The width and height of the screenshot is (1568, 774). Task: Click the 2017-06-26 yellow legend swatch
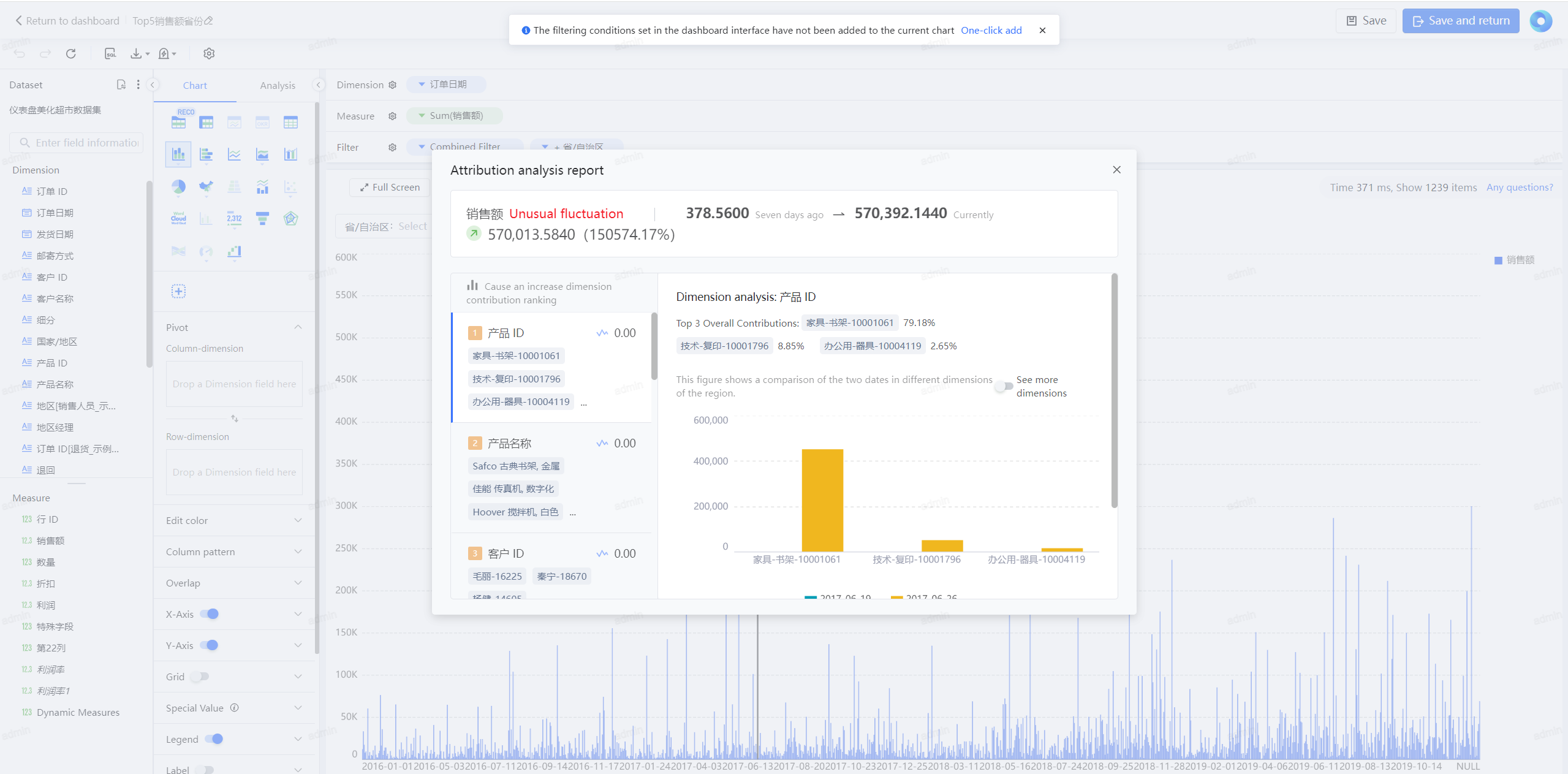(x=896, y=597)
